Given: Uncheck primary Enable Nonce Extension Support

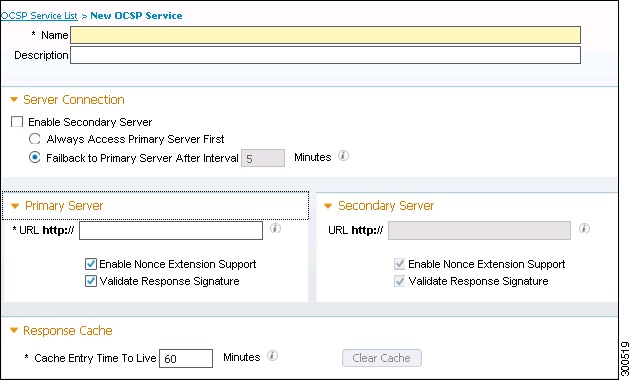Looking at the screenshot, I should tap(91, 264).
